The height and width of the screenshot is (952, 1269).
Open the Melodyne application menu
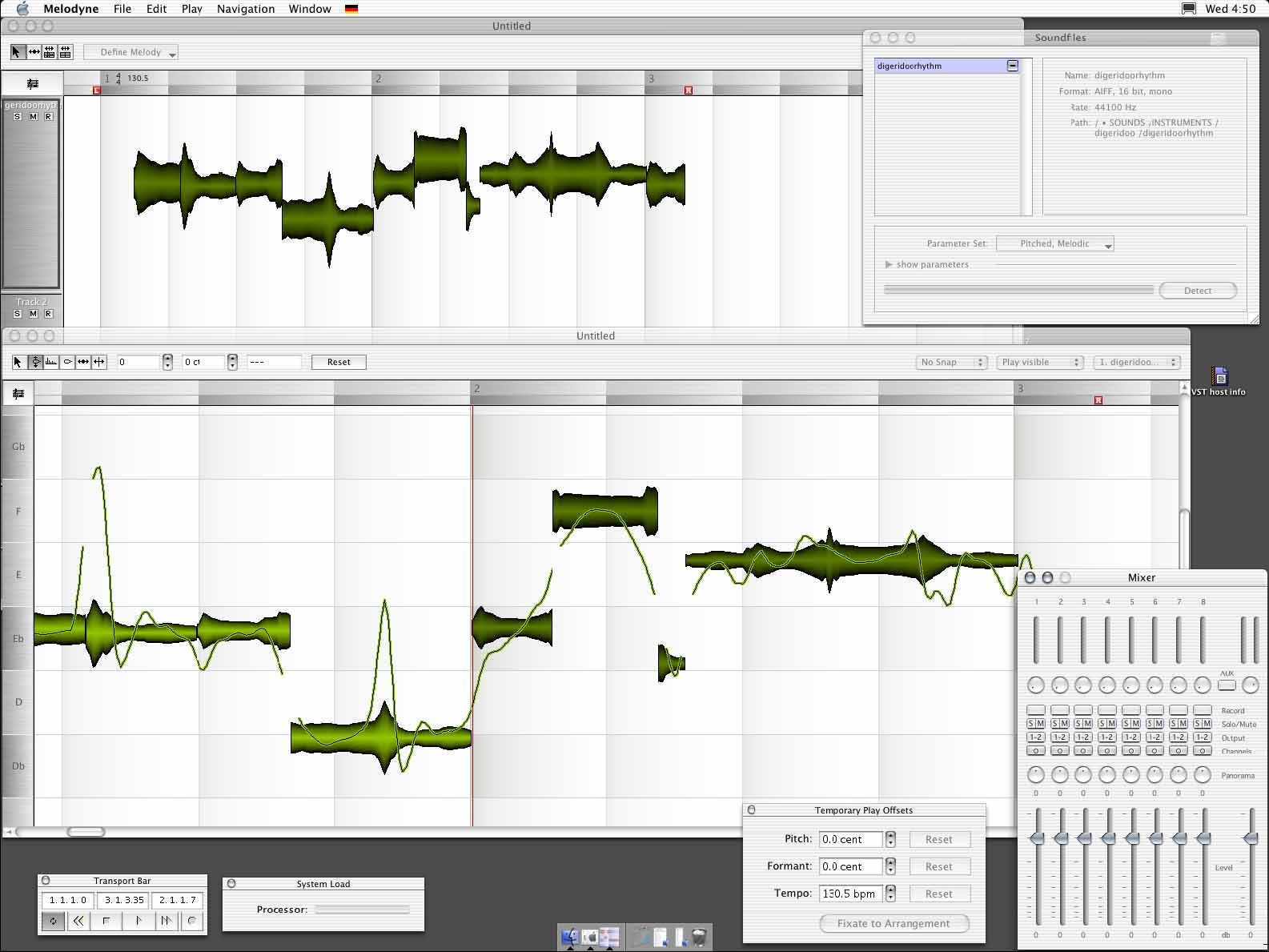tap(71, 9)
